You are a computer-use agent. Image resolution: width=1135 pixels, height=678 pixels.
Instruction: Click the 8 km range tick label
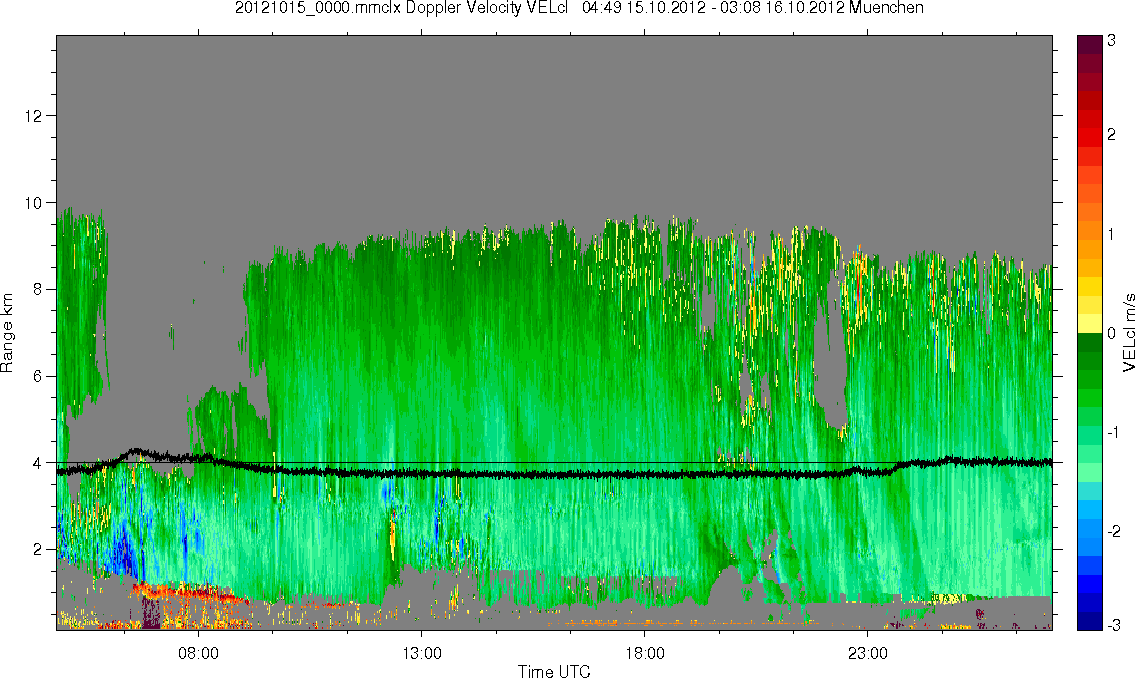coord(38,289)
